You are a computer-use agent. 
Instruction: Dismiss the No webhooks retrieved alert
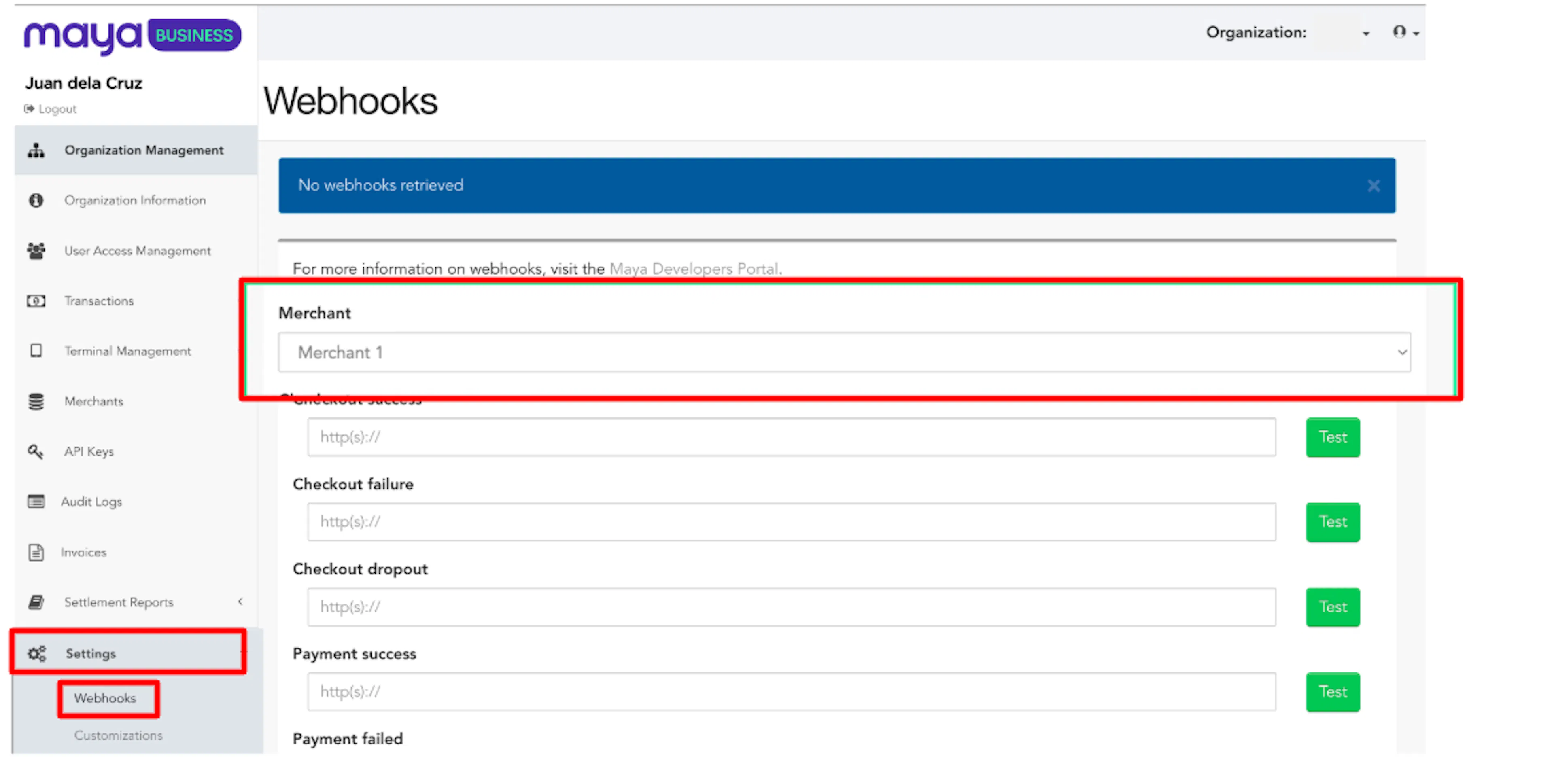tap(1374, 186)
